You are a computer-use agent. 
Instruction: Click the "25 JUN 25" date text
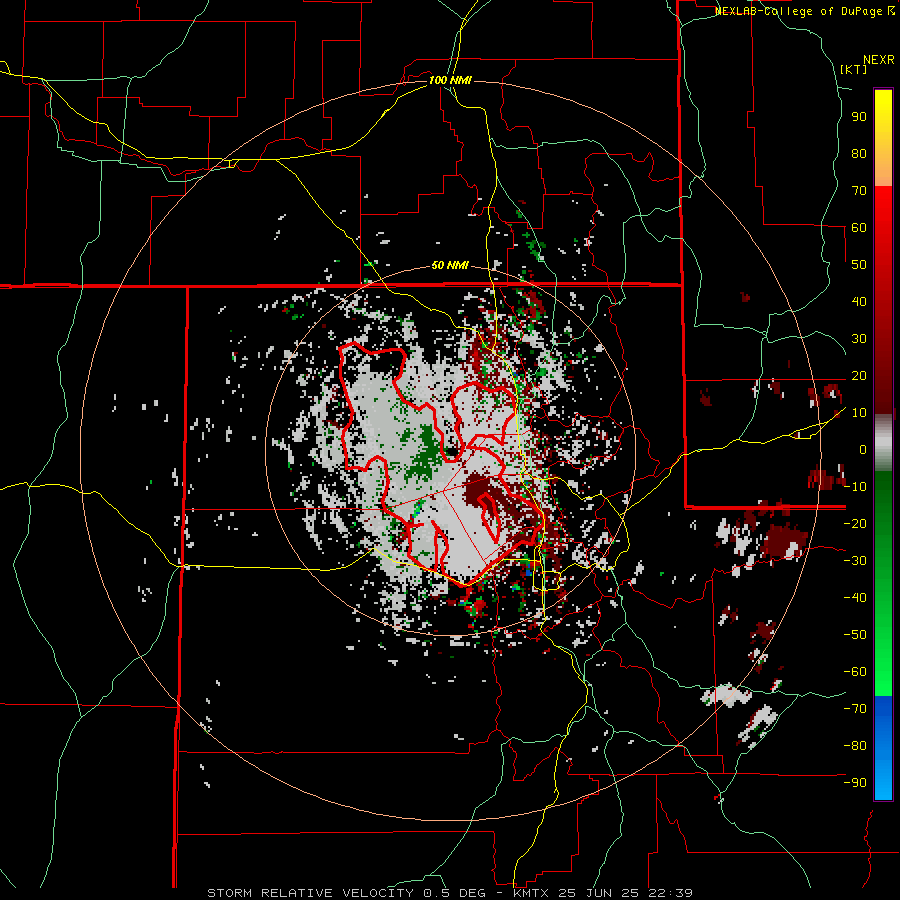click(599, 893)
